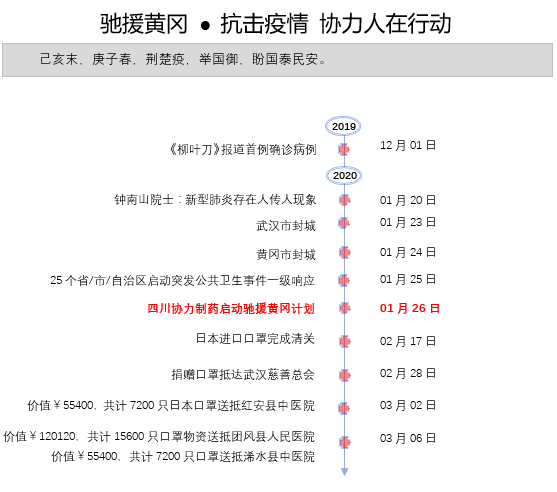Screen dimensions: 557x492
Task: Click the red text 四川协力制药启动驰援黄冈计划
Action: (231, 308)
